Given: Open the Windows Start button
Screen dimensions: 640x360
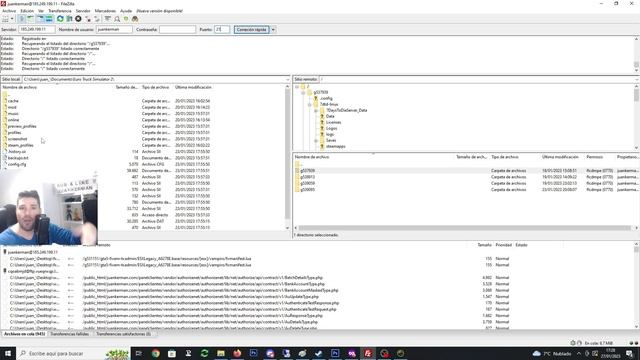Looking at the screenshot, I should click(8, 353).
